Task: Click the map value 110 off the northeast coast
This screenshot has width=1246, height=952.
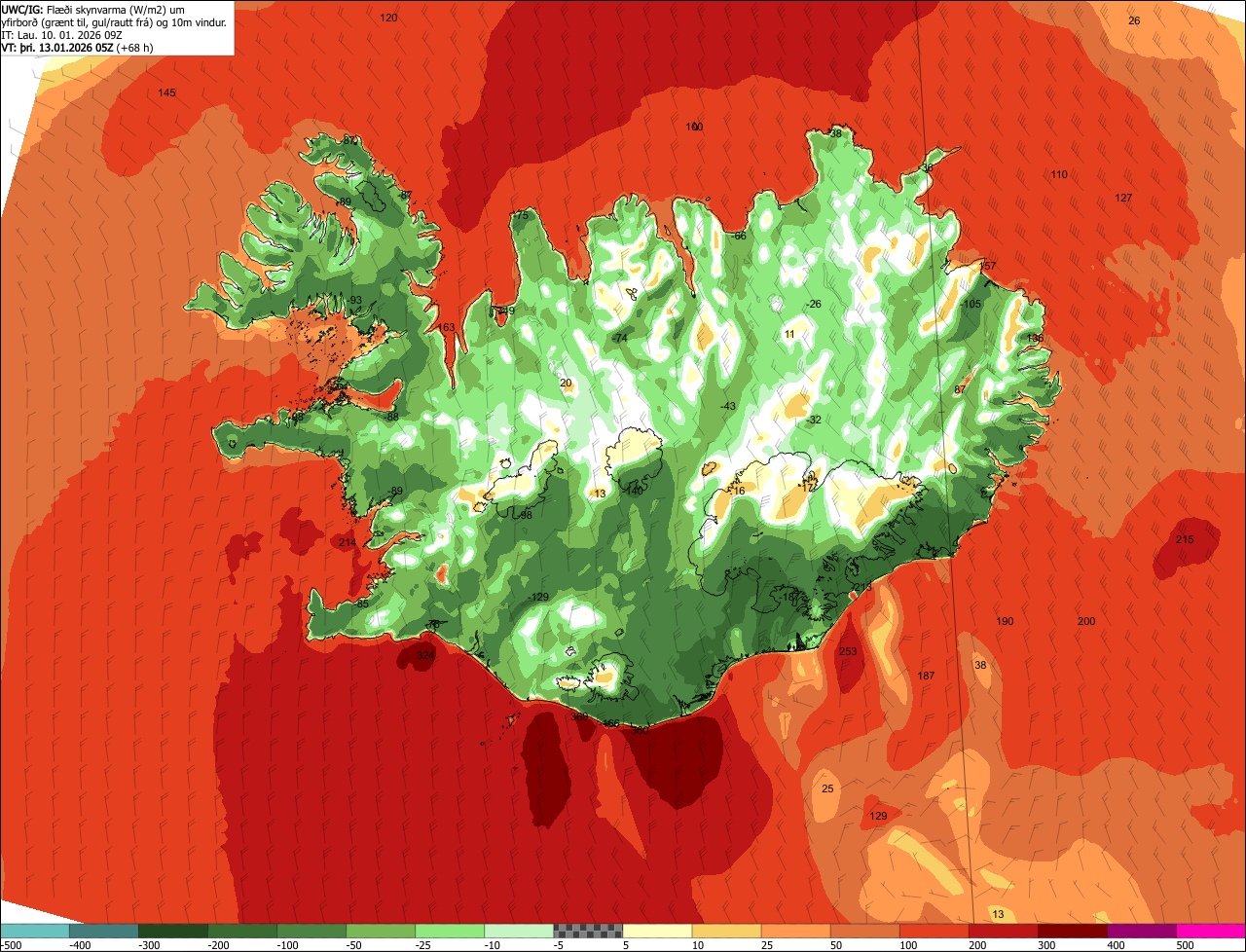Action: pos(1059,174)
